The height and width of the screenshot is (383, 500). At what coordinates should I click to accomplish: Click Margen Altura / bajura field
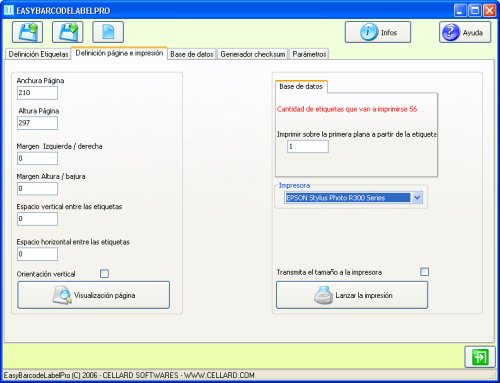[37, 189]
